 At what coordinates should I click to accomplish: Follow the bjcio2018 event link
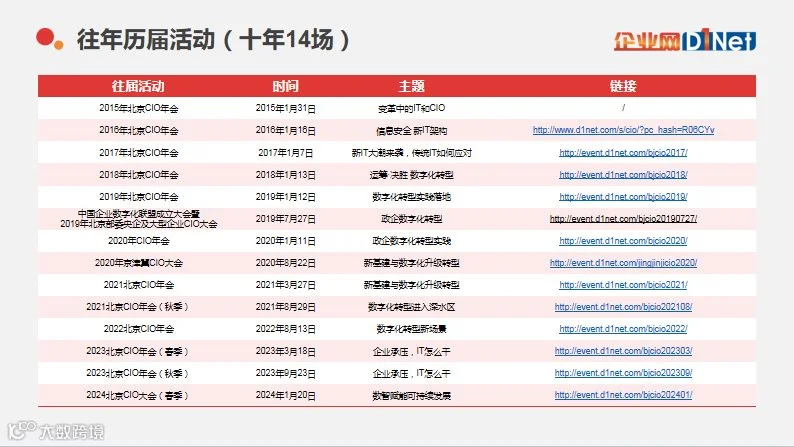click(x=623, y=175)
